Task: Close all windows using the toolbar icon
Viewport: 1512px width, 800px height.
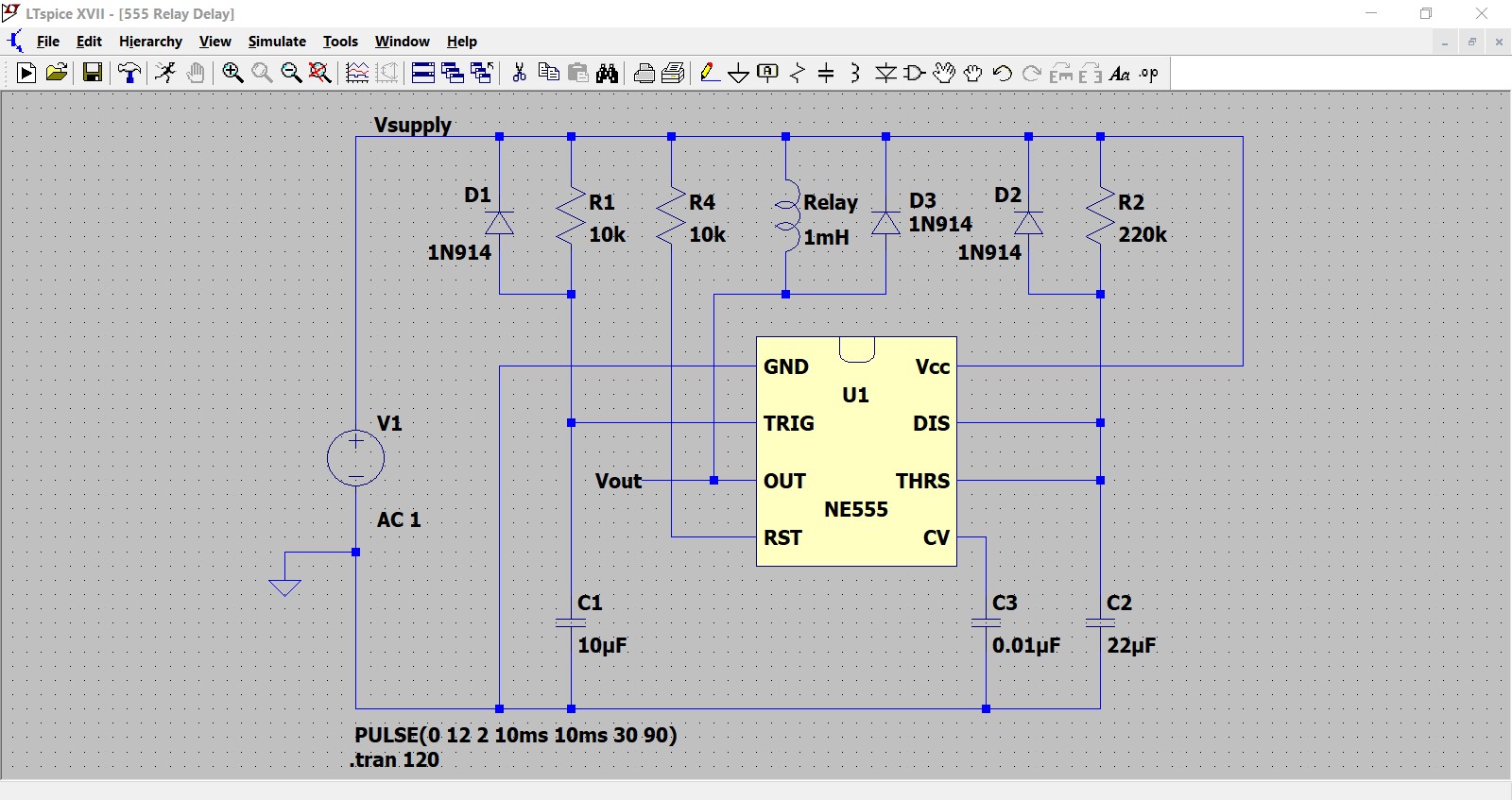Action: pyautogui.click(x=482, y=73)
